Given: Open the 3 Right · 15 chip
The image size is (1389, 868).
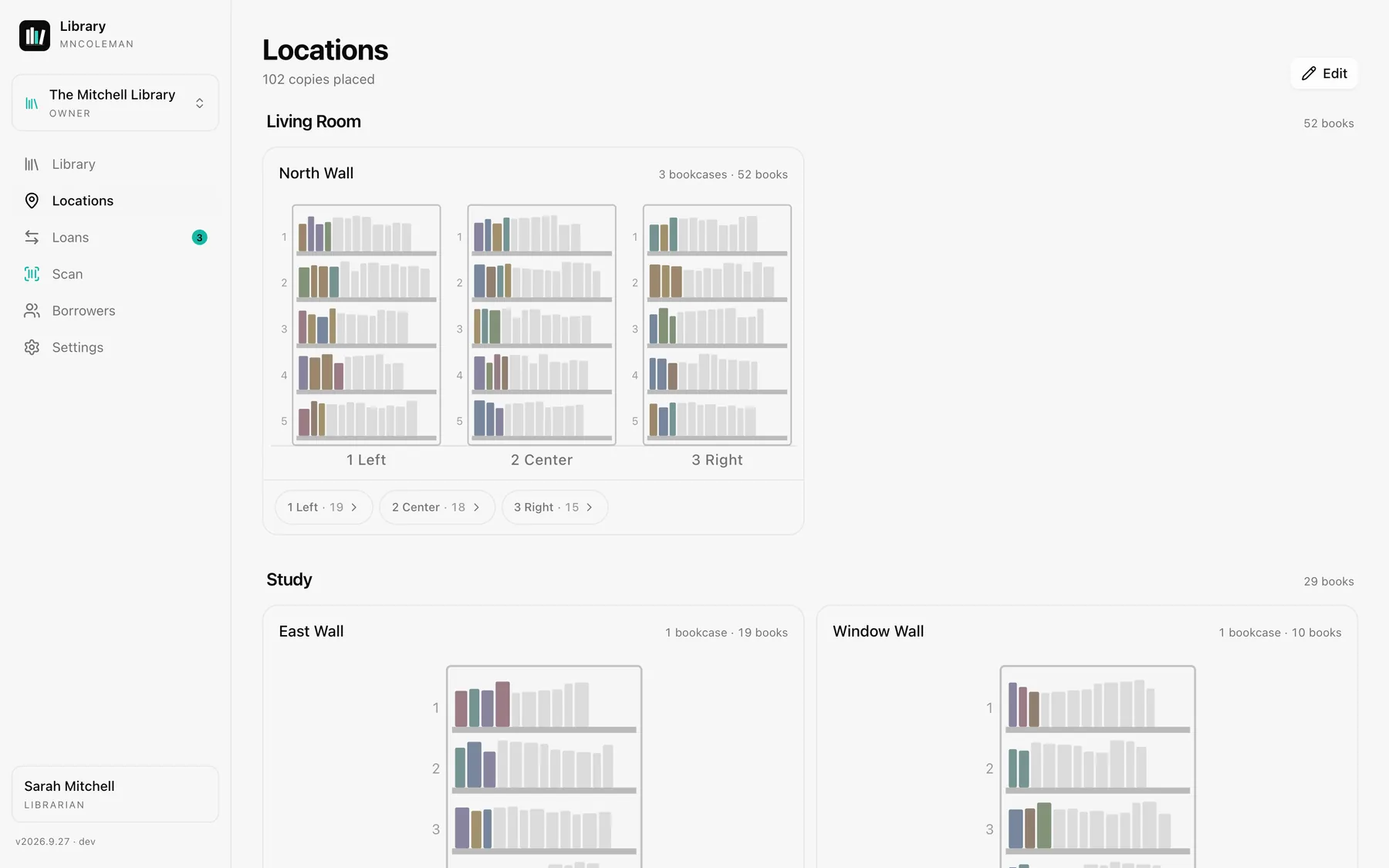Looking at the screenshot, I should [555, 508].
